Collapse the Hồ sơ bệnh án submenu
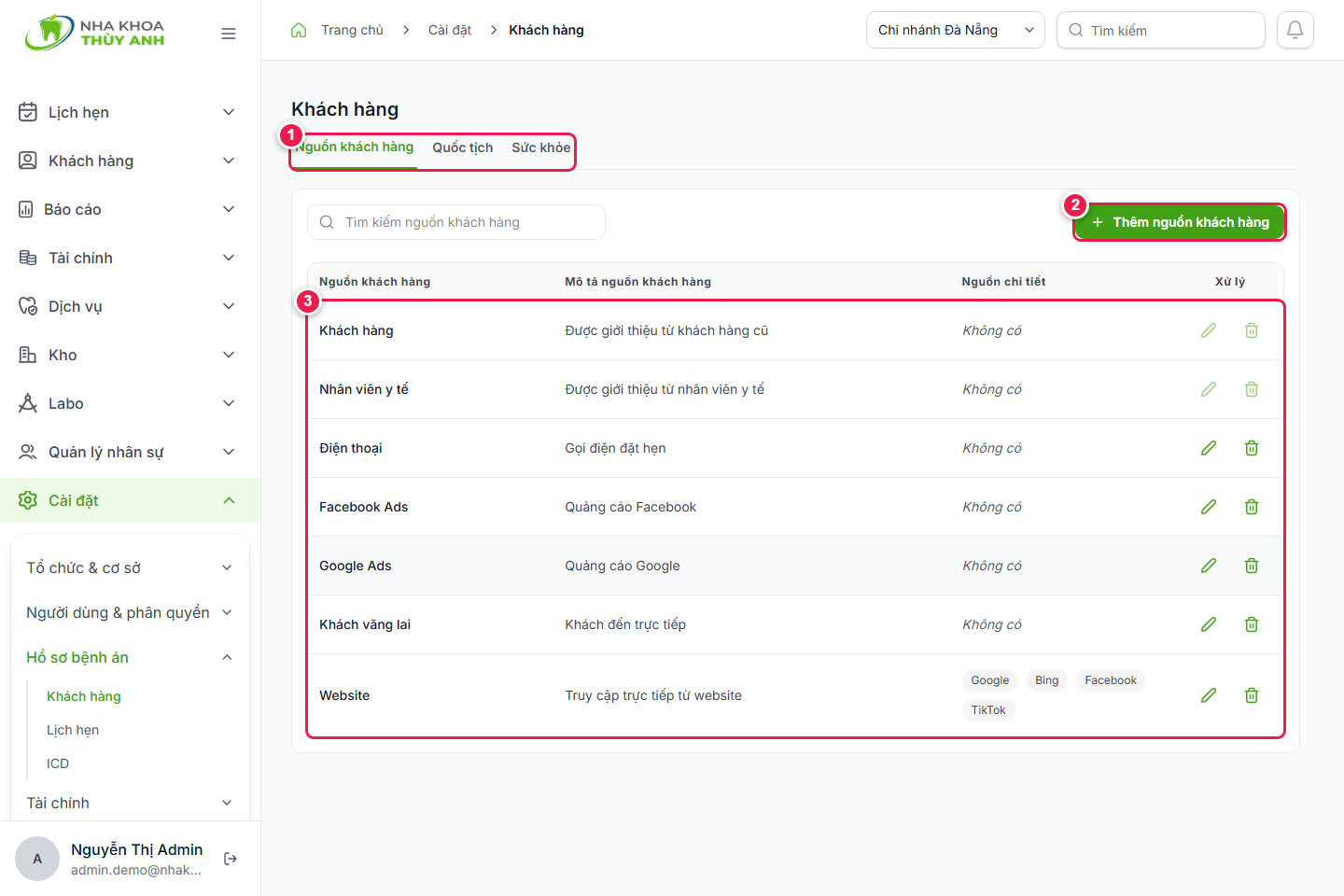Screen dimensions: 1344x896 click(129, 657)
